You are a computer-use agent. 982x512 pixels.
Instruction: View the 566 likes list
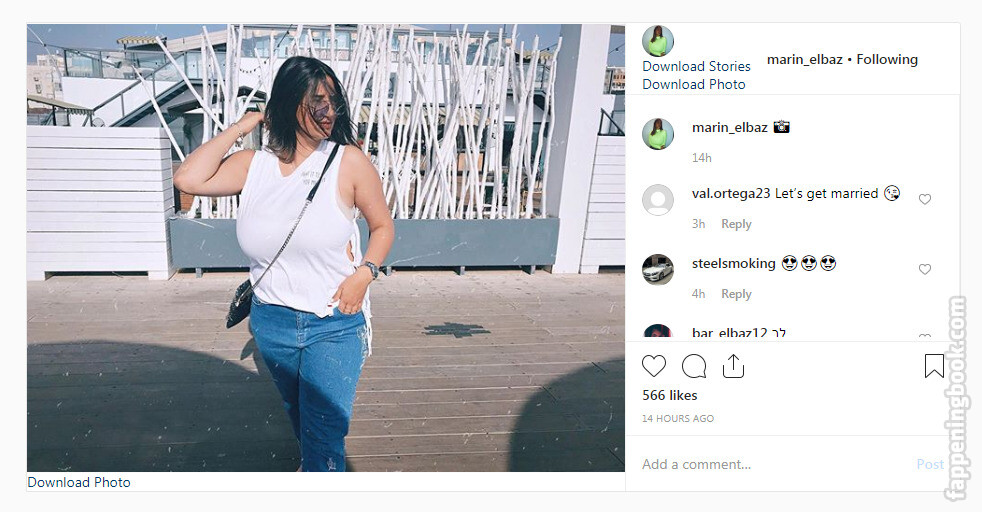tap(669, 396)
